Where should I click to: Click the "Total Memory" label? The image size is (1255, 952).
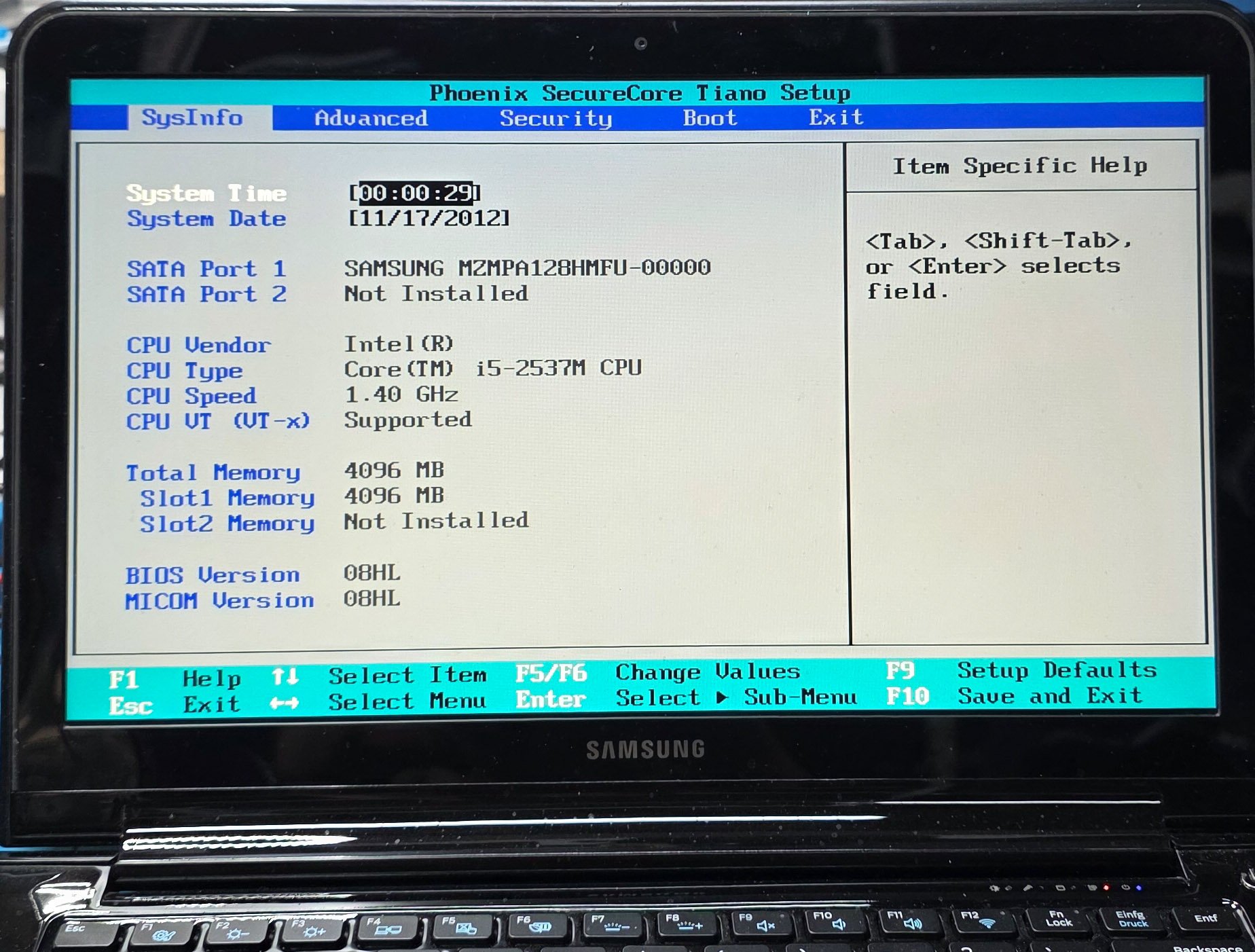coord(213,473)
